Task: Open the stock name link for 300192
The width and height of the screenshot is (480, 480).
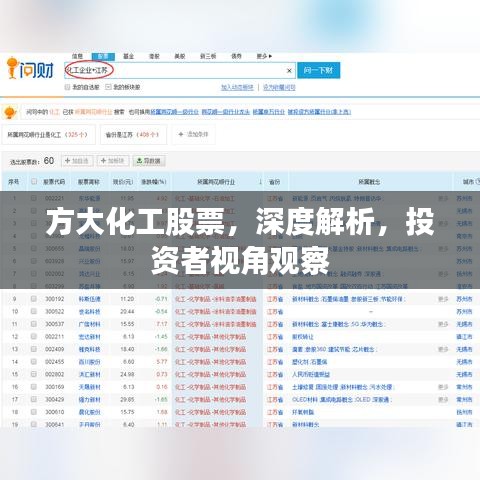Action: (89, 299)
